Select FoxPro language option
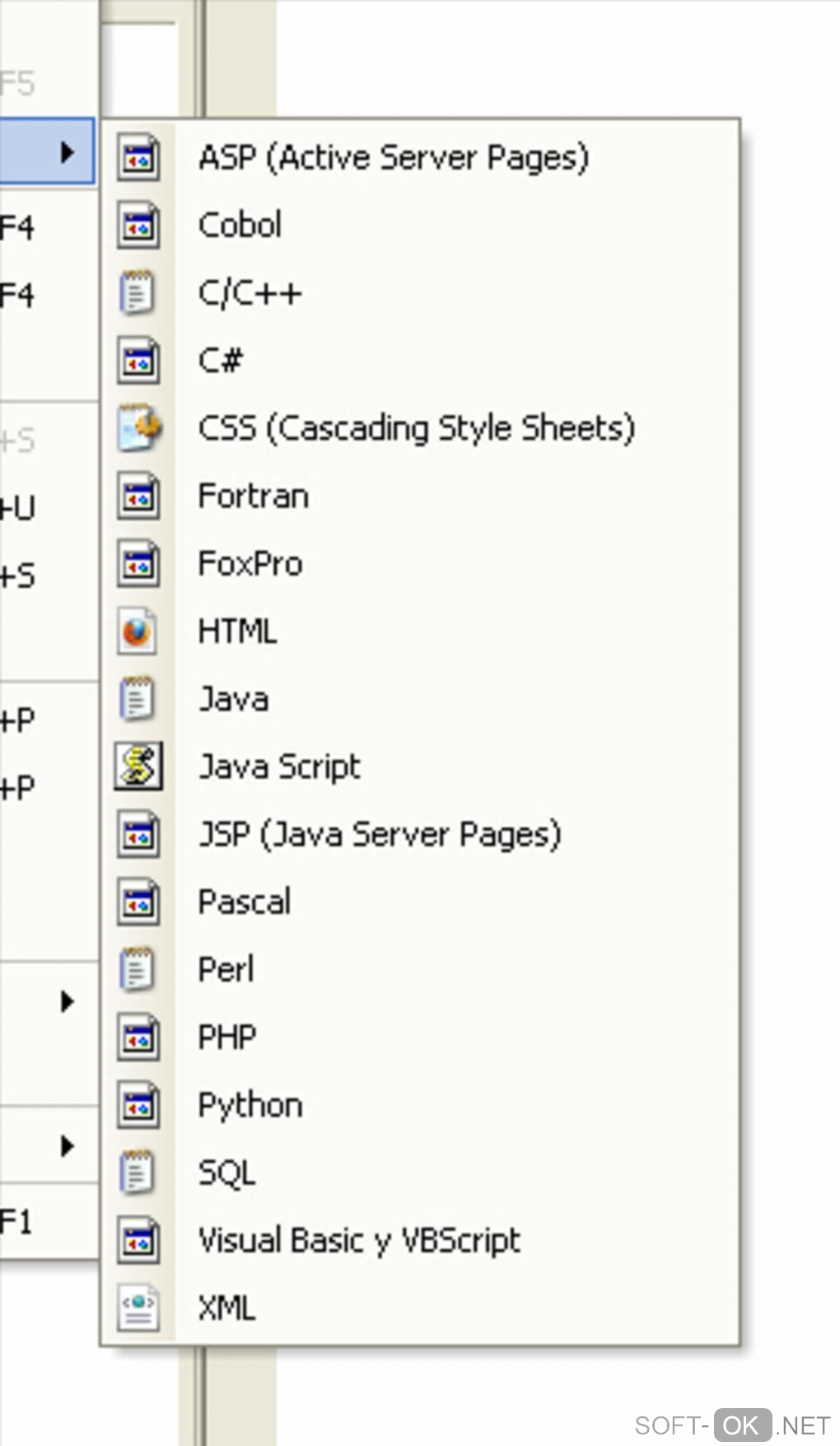 (250, 564)
